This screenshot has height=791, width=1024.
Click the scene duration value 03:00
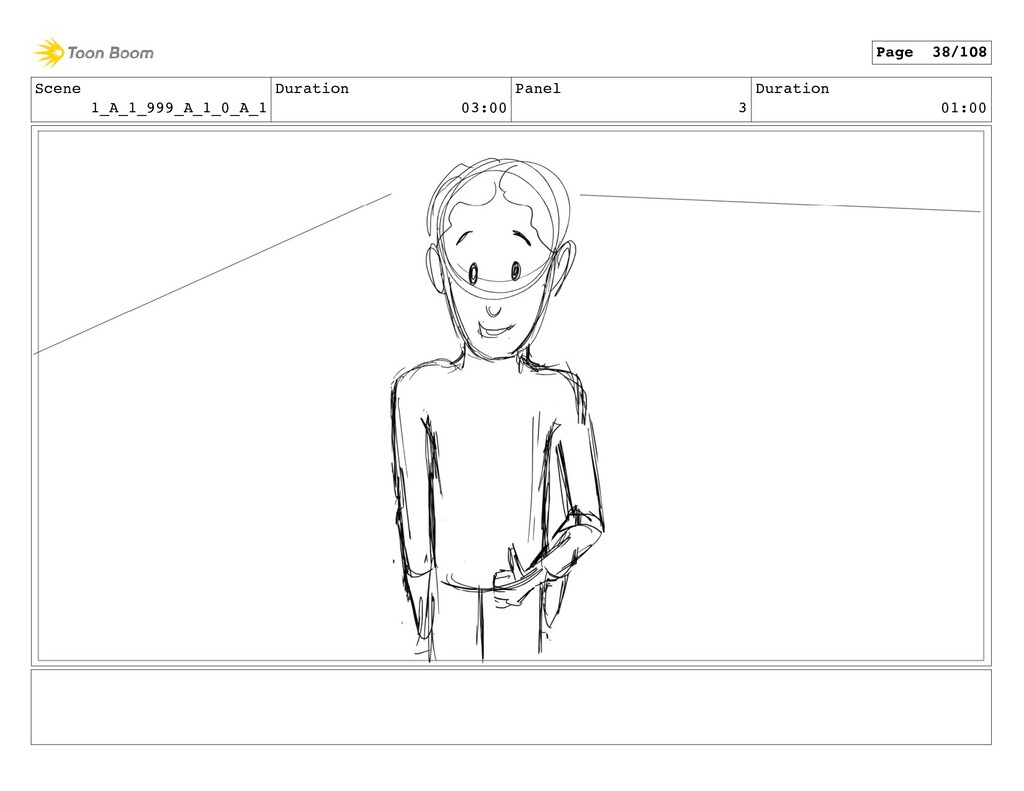pos(484,108)
